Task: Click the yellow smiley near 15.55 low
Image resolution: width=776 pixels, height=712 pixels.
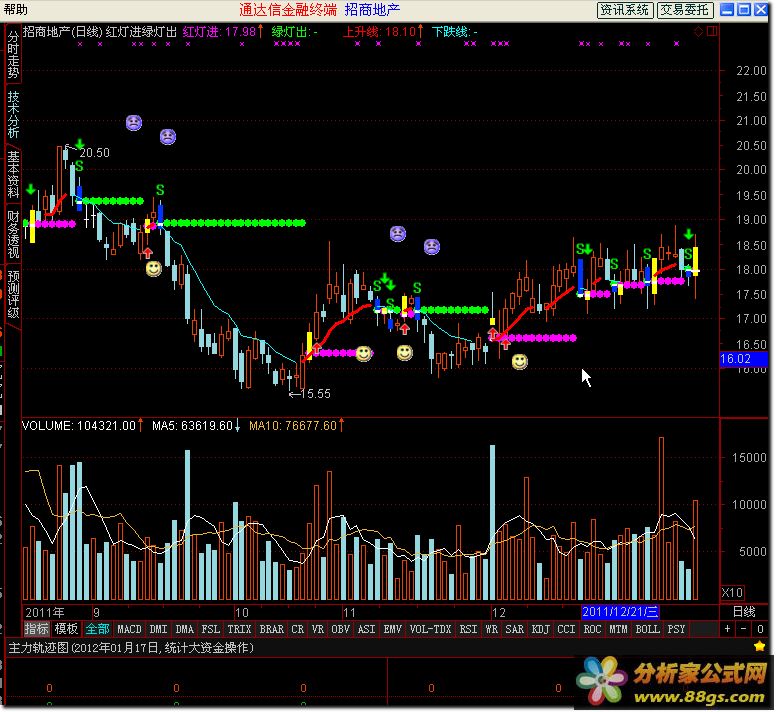Action: point(364,353)
